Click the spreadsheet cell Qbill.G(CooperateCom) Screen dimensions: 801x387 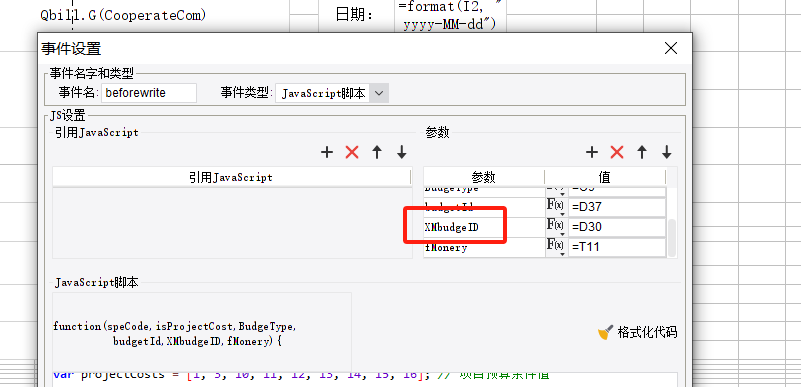coord(123,15)
